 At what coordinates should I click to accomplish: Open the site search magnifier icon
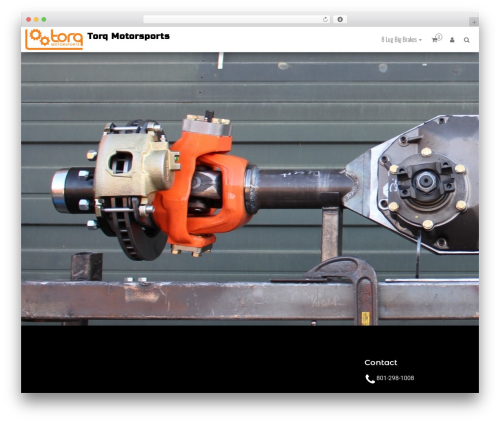coord(467,40)
